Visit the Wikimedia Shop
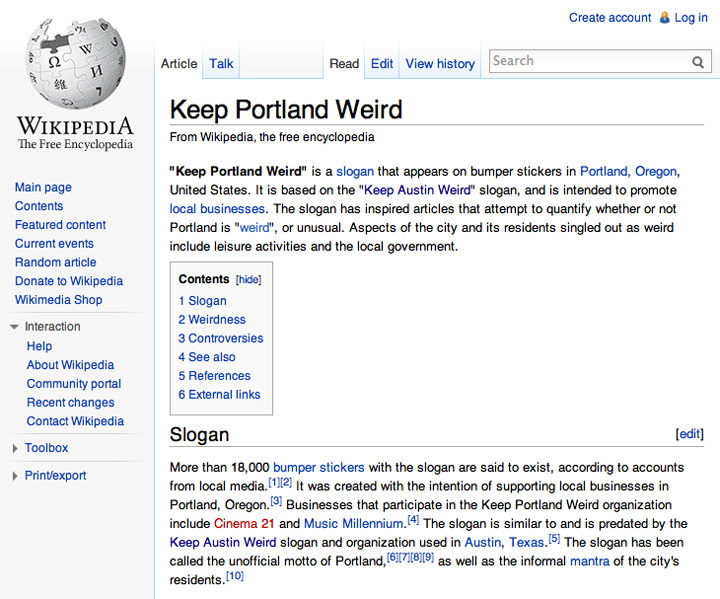 pos(58,300)
